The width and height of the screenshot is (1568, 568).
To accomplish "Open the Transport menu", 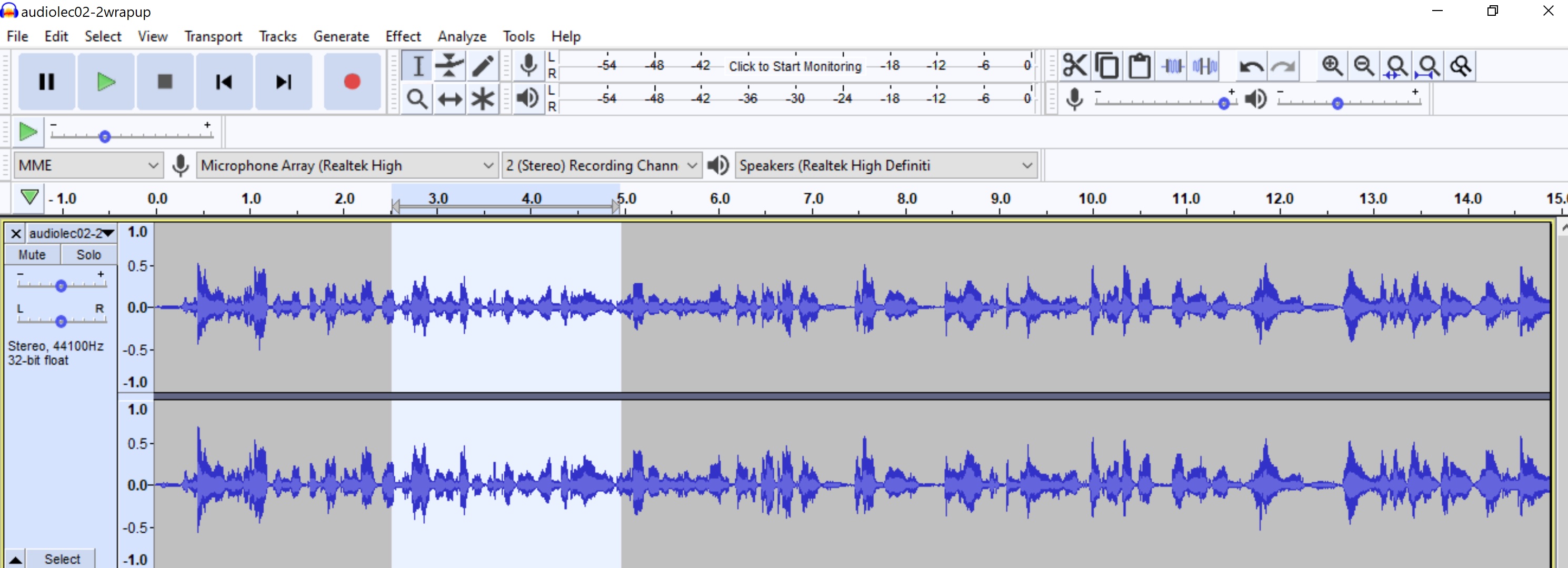I will click(213, 36).
